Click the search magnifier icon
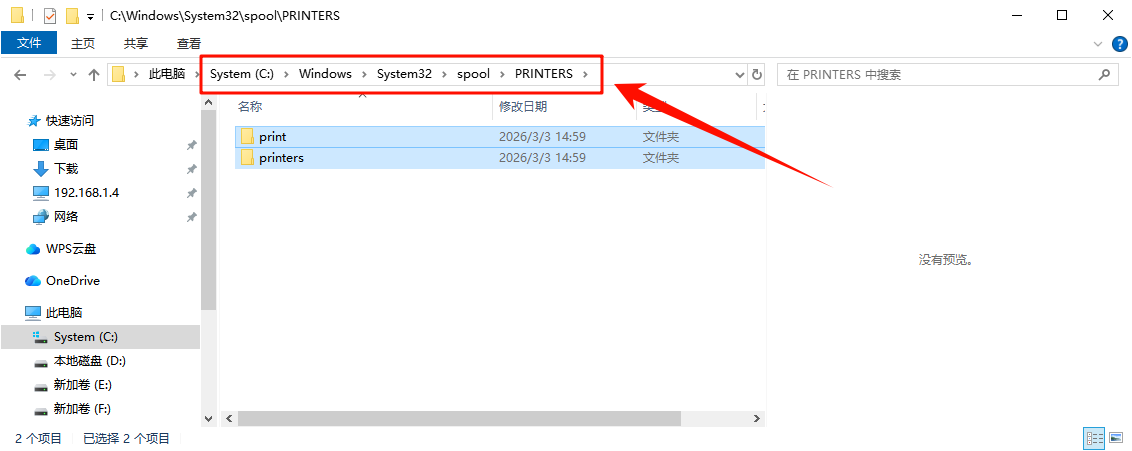1132x451 pixels. click(x=1104, y=75)
